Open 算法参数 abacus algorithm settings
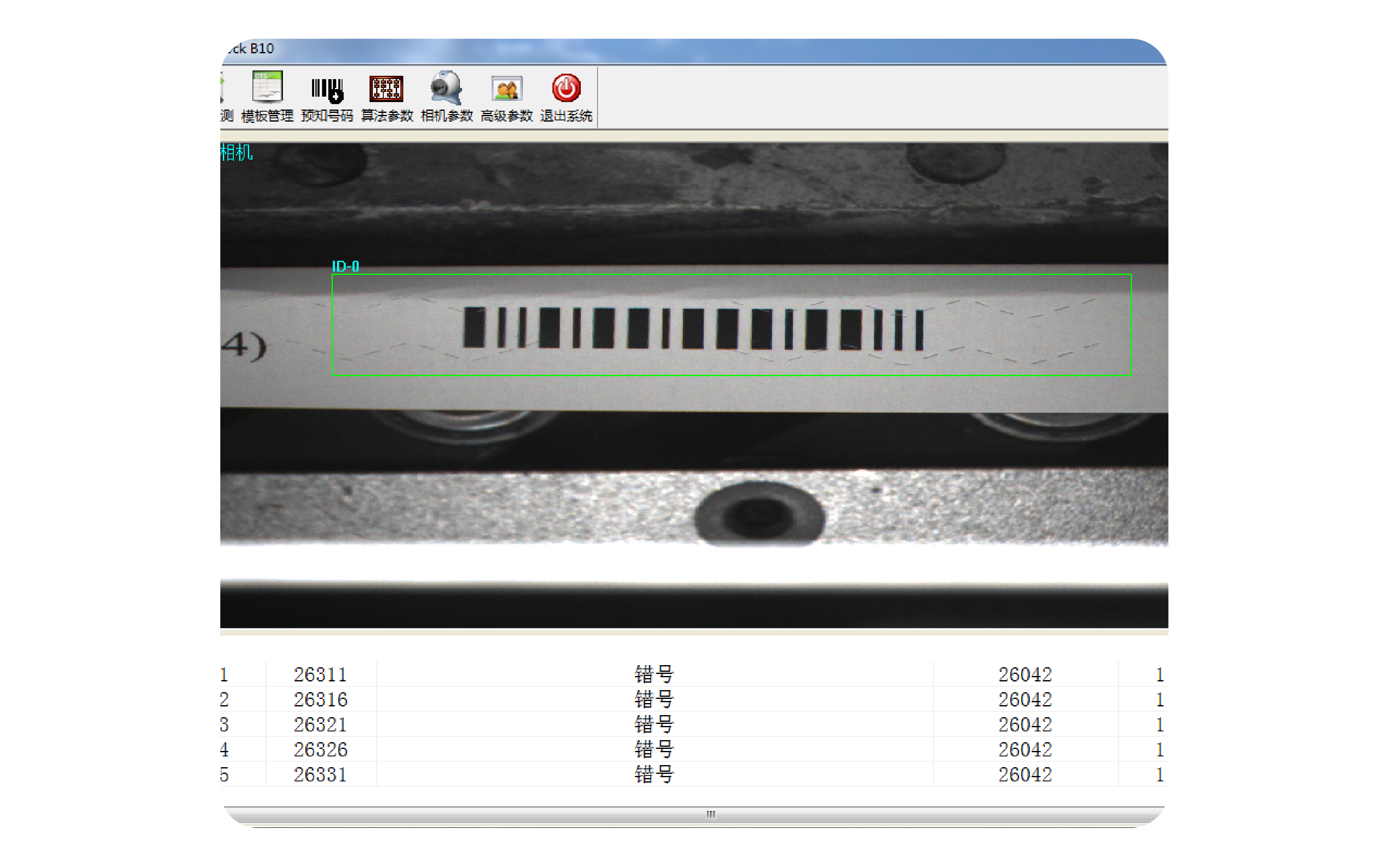 click(x=387, y=89)
